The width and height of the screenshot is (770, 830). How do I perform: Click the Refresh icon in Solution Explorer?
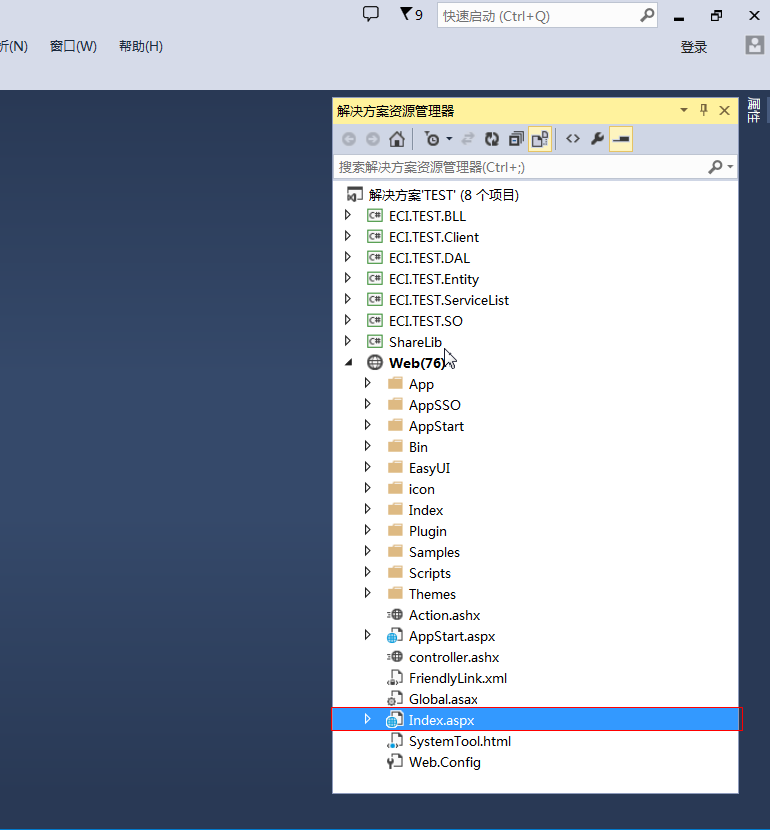click(492, 139)
